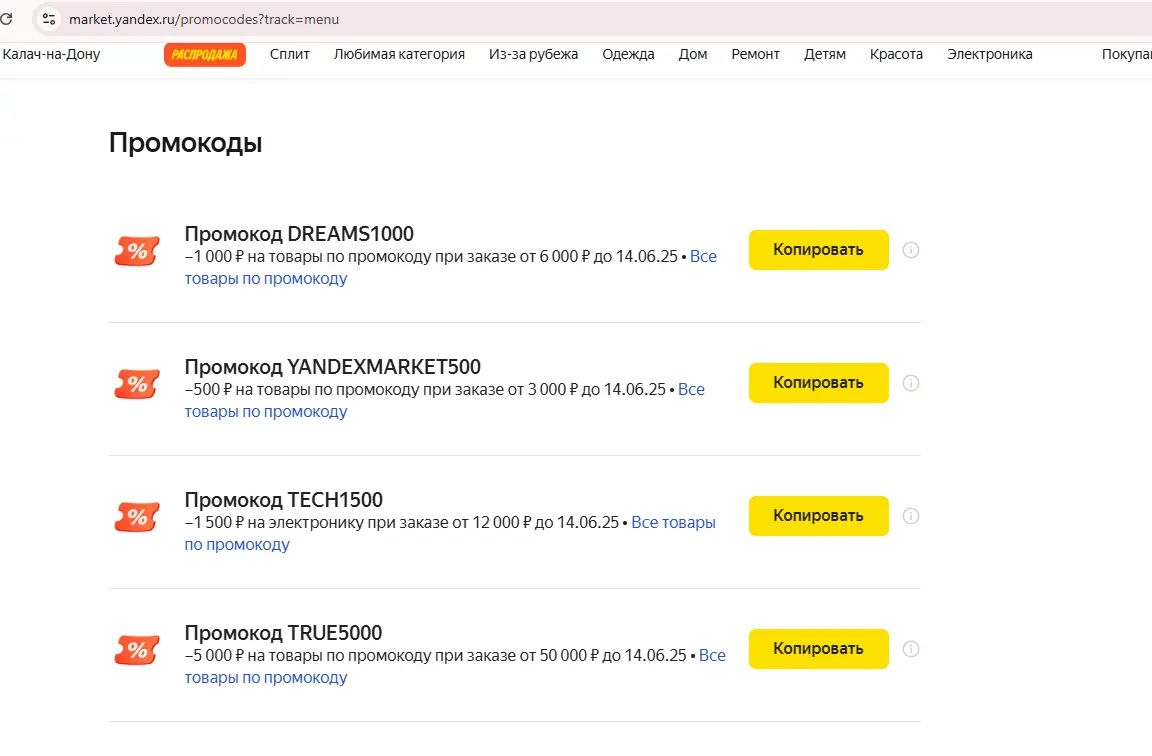Open Любимая категория section
The image size is (1152, 756).
click(x=399, y=54)
